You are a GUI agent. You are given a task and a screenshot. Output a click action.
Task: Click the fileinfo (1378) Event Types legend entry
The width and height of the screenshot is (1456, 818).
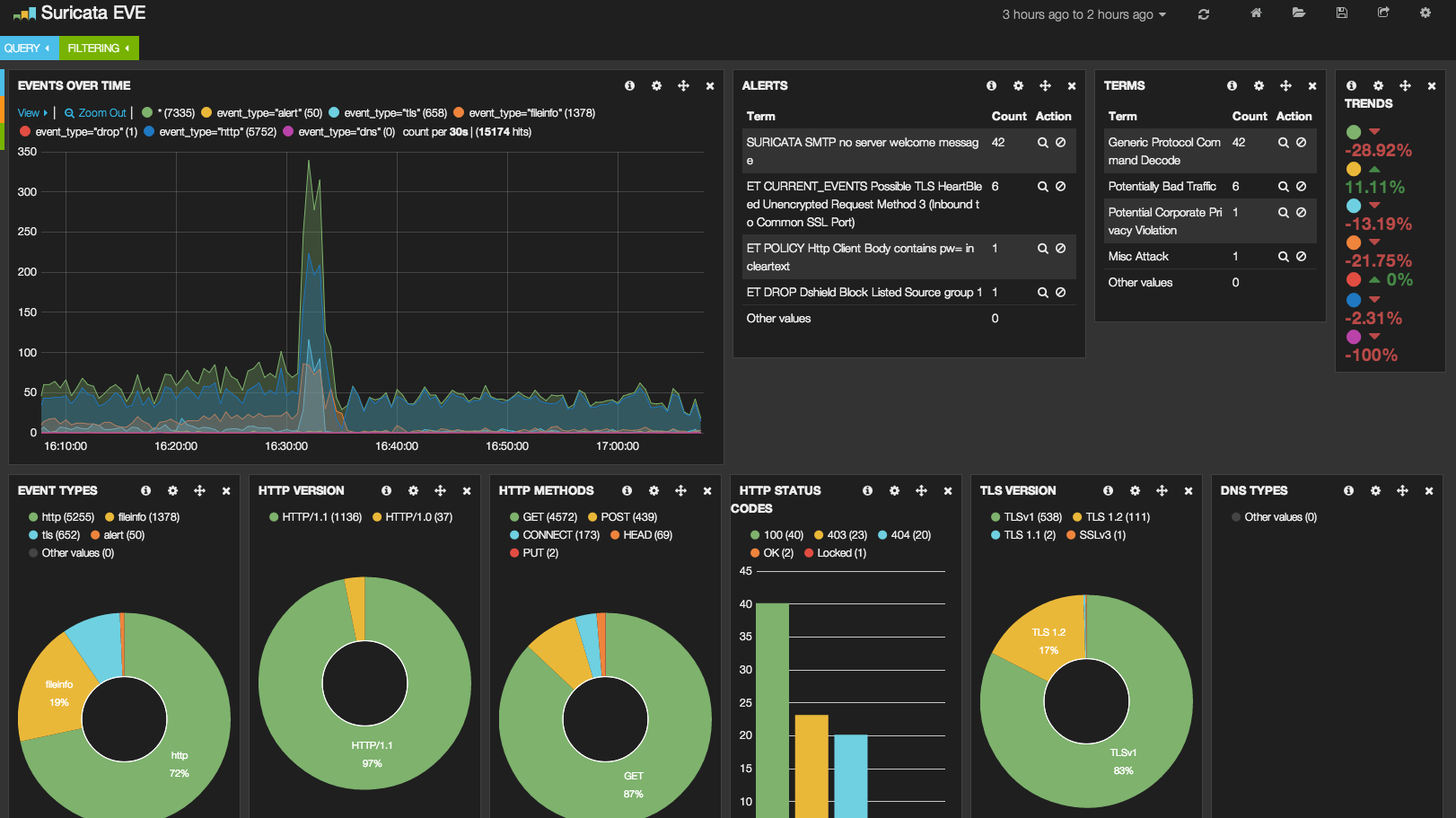coord(143,517)
